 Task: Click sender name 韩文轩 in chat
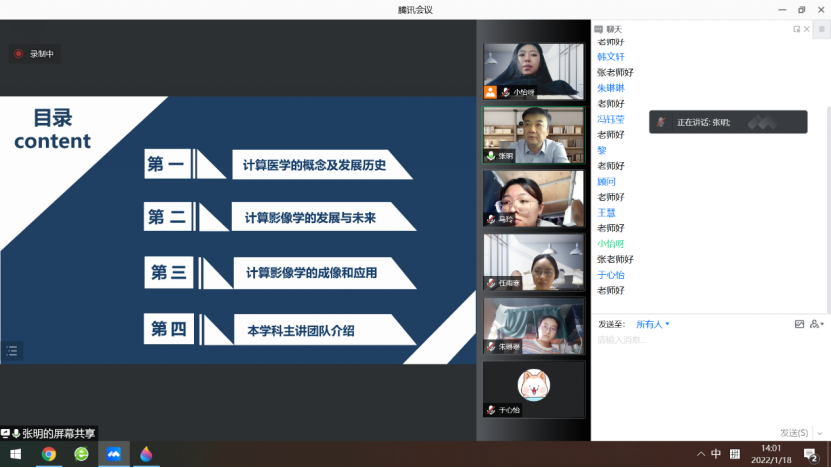coord(611,57)
